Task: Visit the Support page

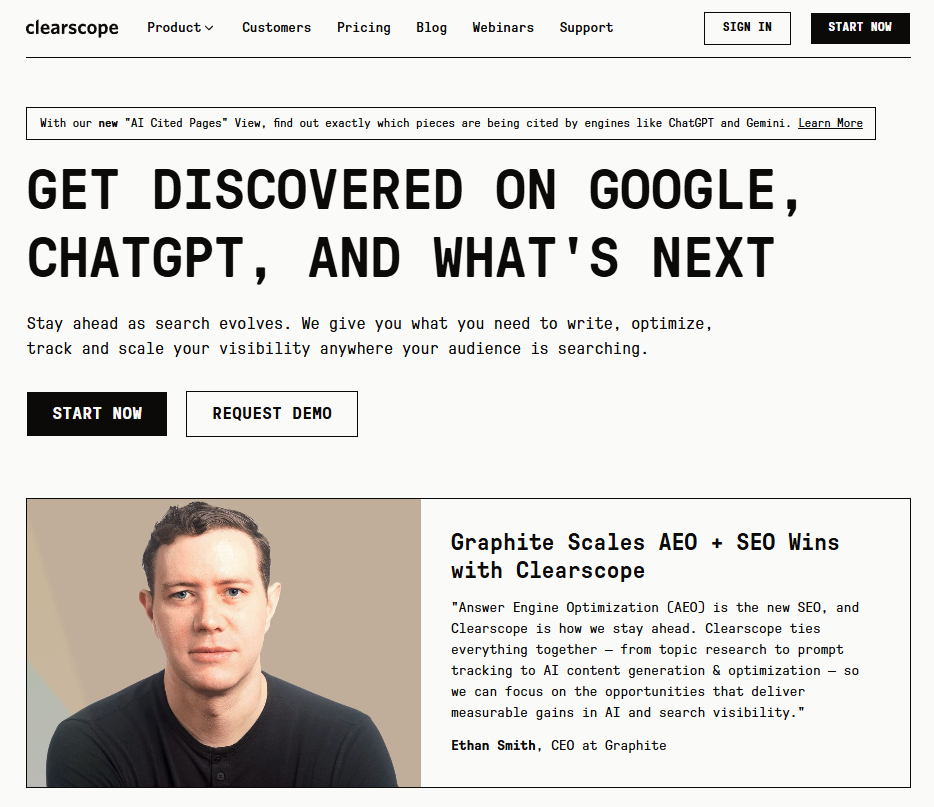Action: point(586,28)
